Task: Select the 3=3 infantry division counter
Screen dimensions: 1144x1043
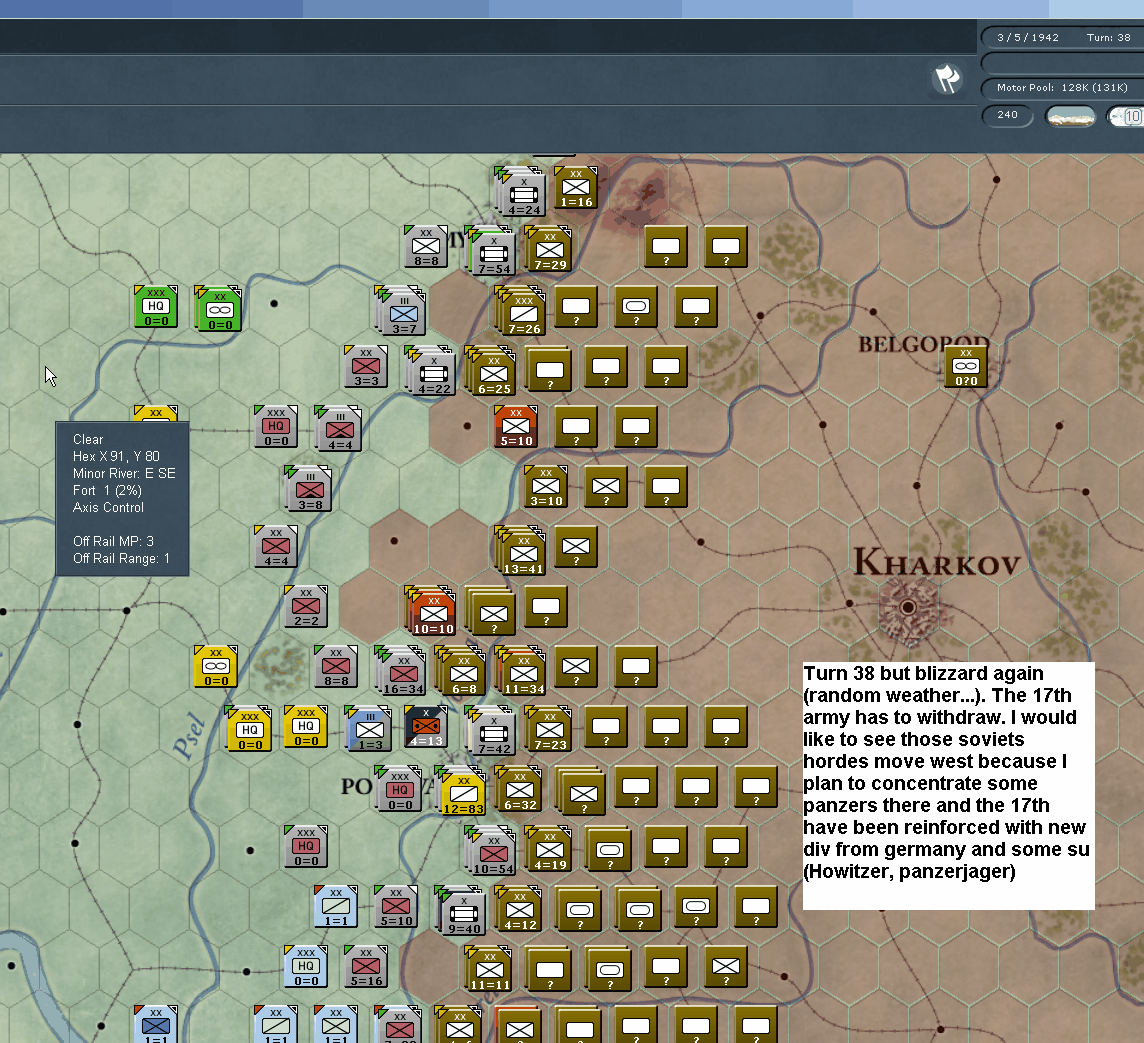Action: pos(366,366)
